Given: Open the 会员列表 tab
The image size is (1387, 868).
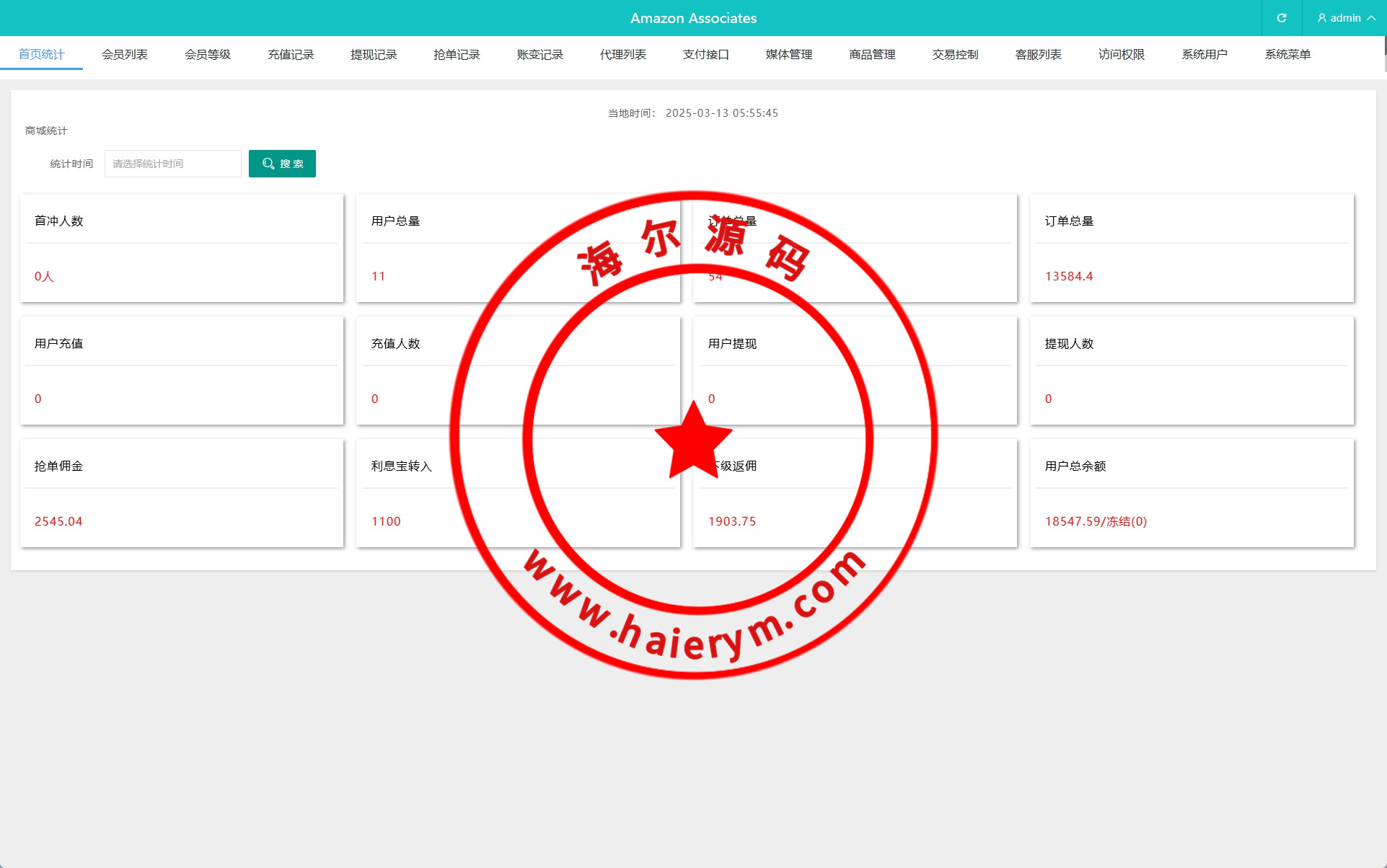Looking at the screenshot, I should click(x=125, y=54).
